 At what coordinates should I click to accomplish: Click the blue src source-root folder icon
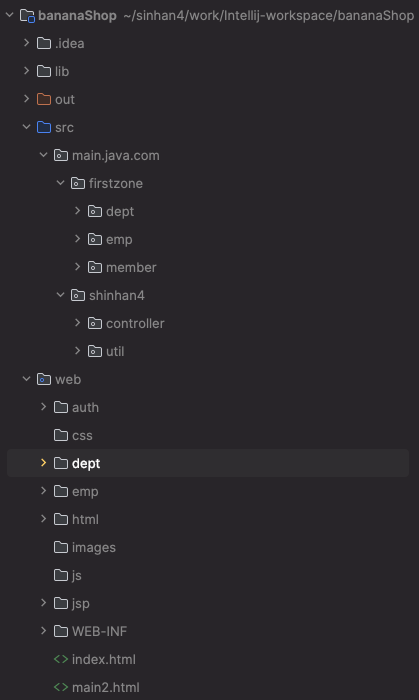(x=44, y=127)
